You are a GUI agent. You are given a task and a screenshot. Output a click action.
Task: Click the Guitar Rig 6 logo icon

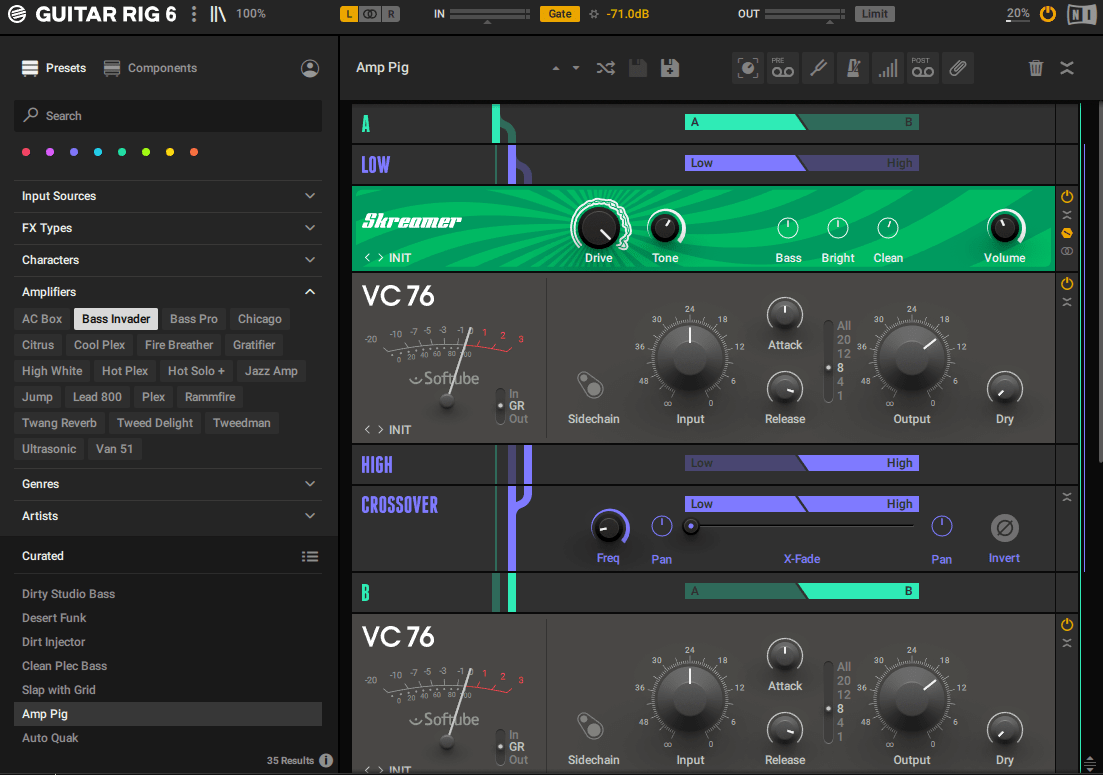(17, 14)
